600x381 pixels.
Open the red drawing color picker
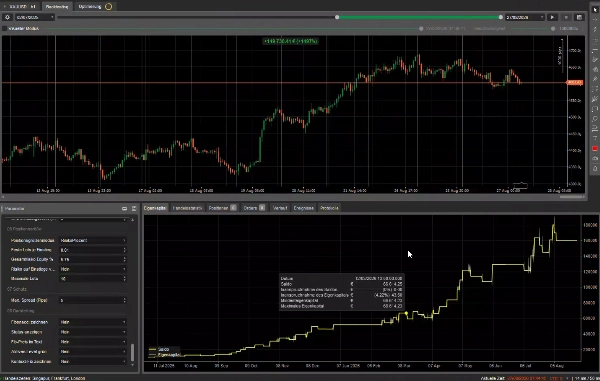[595, 148]
